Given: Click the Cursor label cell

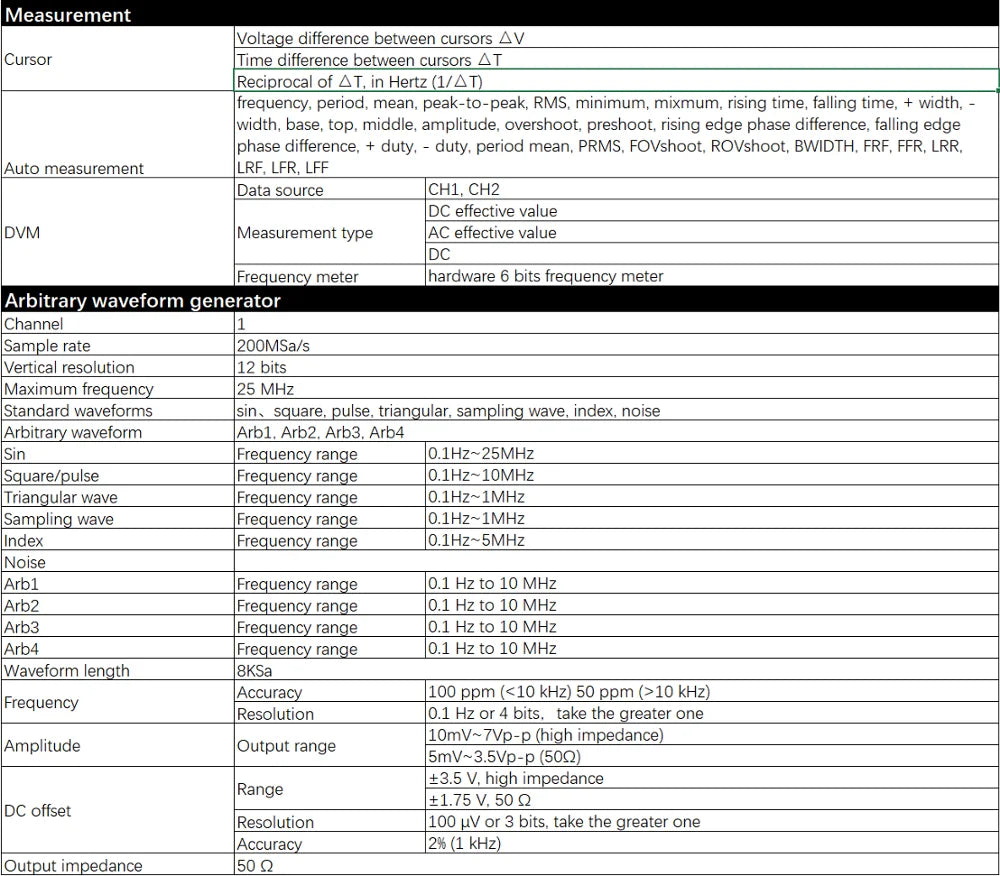Looking at the screenshot, I should 117,60.
